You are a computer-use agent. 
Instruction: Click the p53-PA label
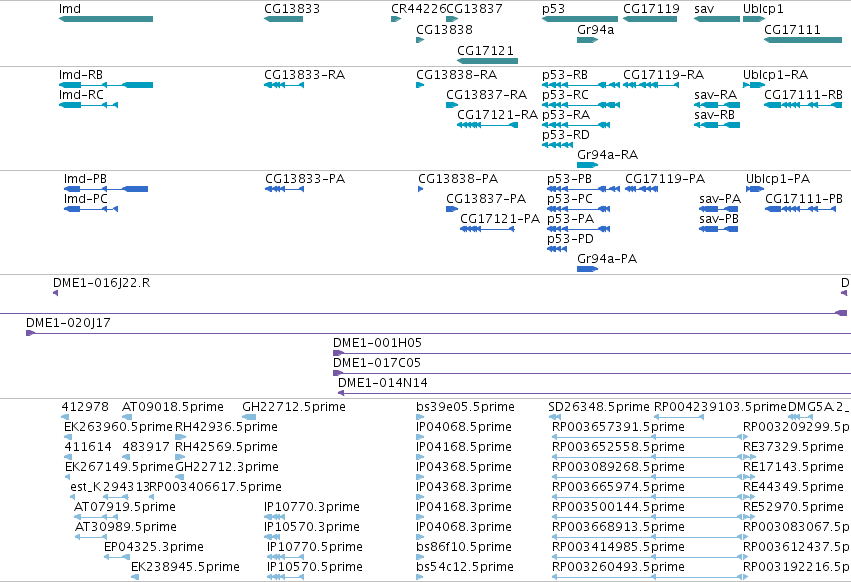pyautogui.click(x=570, y=219)
